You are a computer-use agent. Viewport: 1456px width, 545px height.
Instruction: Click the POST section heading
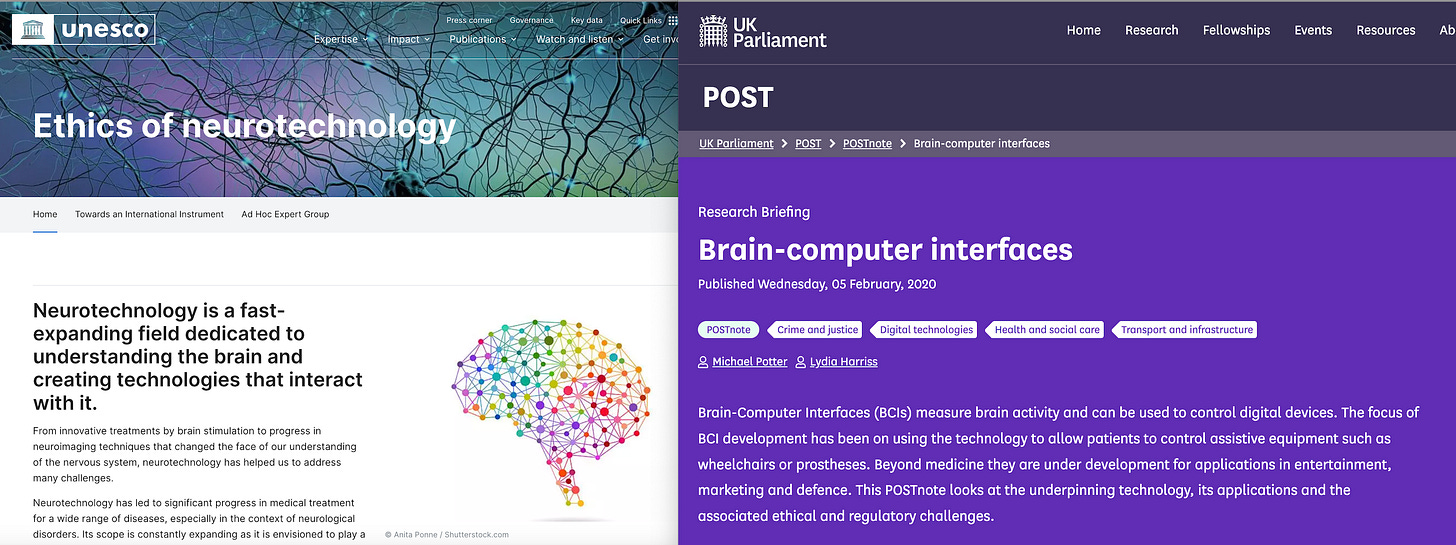(738, 97)
